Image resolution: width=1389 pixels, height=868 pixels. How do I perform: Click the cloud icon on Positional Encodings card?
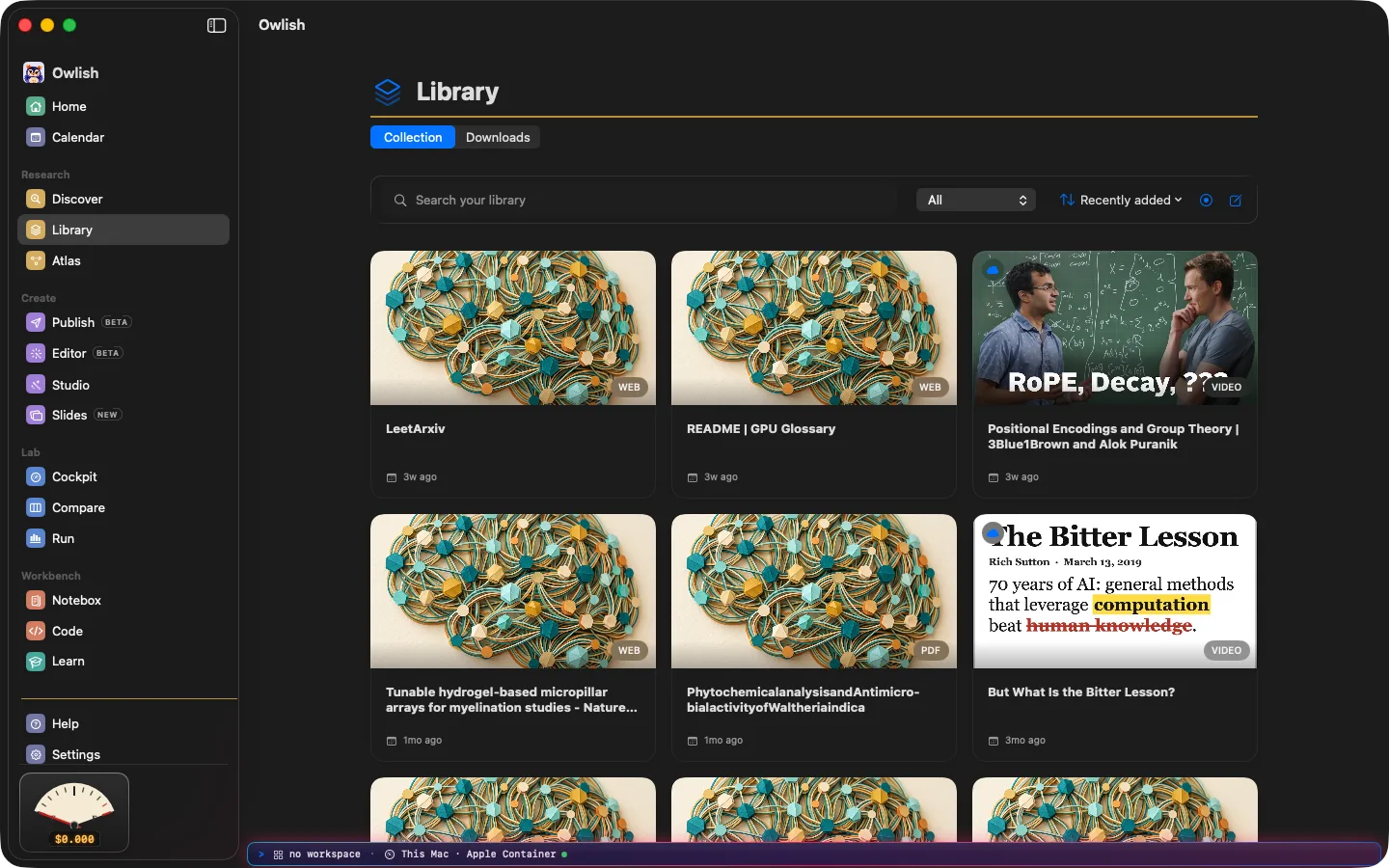[x=993, y=271]
